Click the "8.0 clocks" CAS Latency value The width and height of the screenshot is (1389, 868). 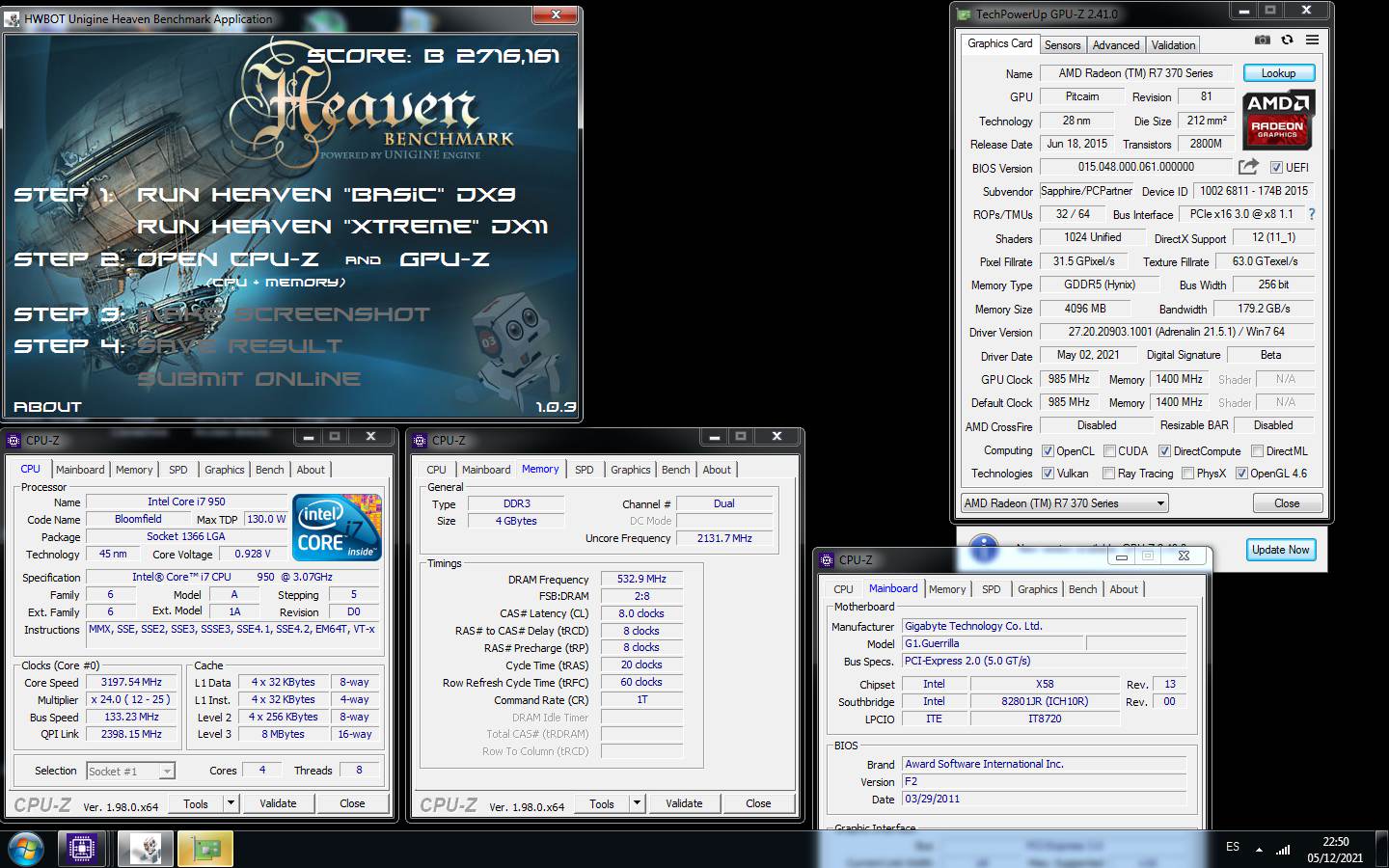click(641, 613)
